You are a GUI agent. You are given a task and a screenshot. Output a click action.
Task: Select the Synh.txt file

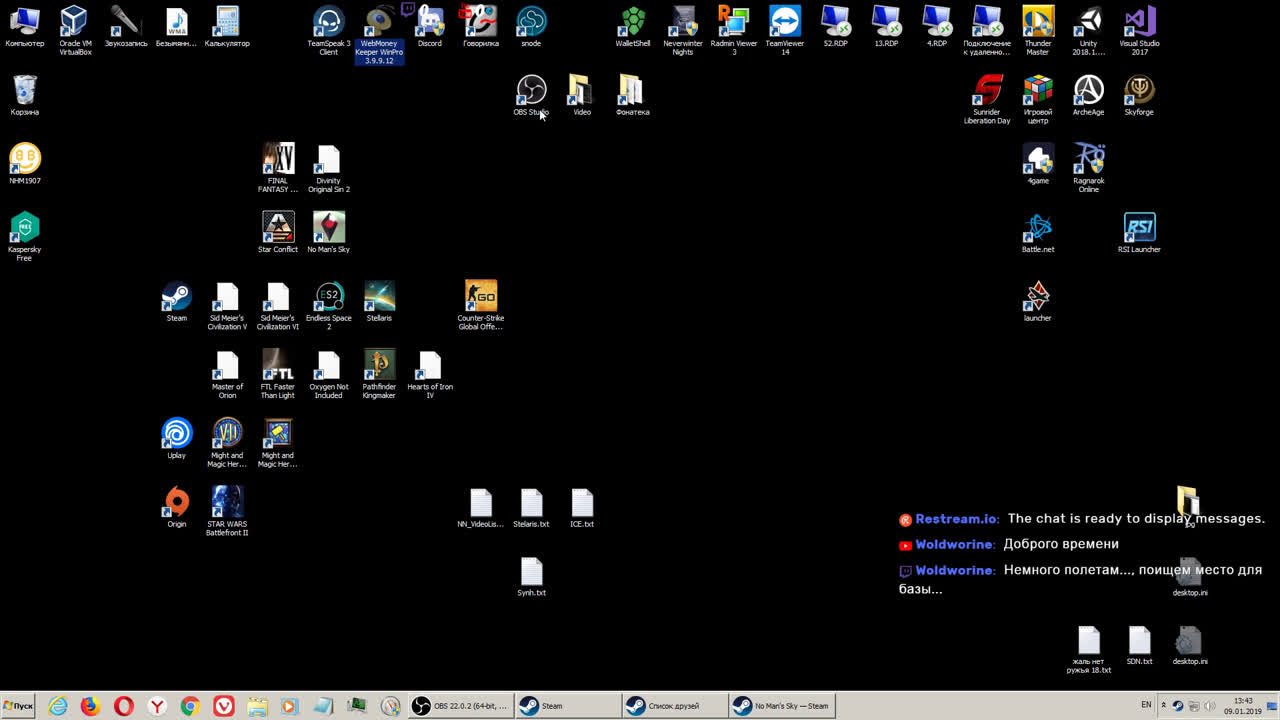[531, 572]
